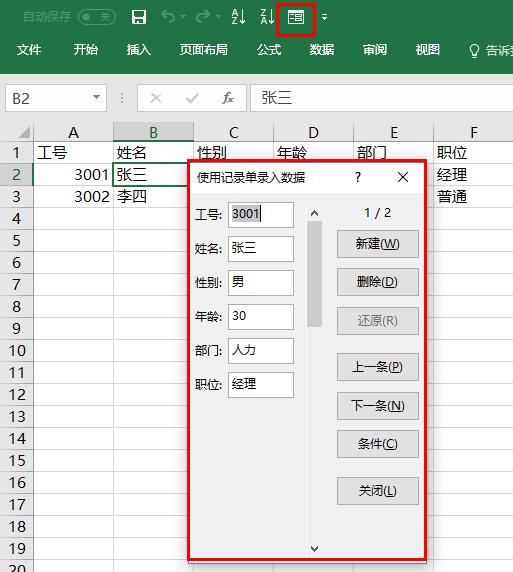
Task: Open the record Form icon in toolbar
Action: (x=296, y=17)
